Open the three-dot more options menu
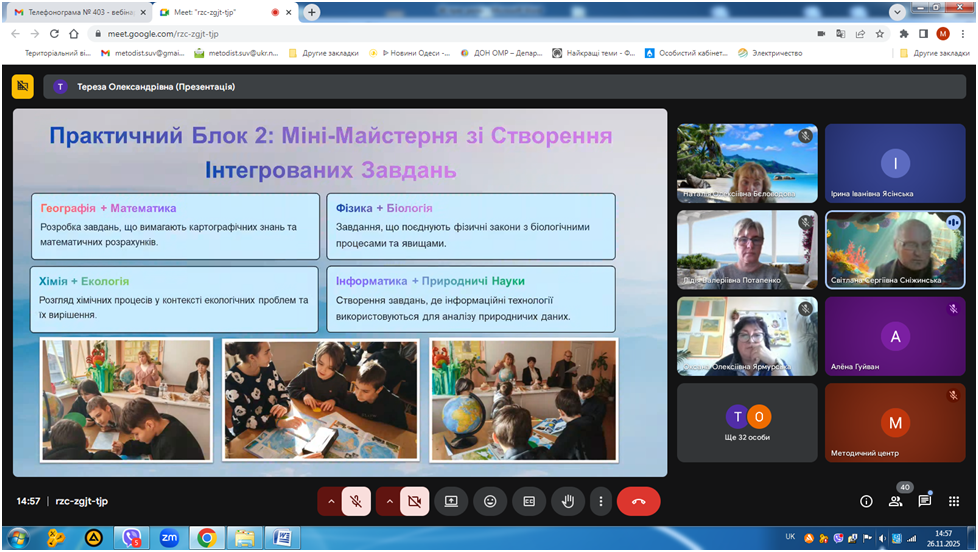The height and width of the screenshot is (552, 978). coord(599,501)
